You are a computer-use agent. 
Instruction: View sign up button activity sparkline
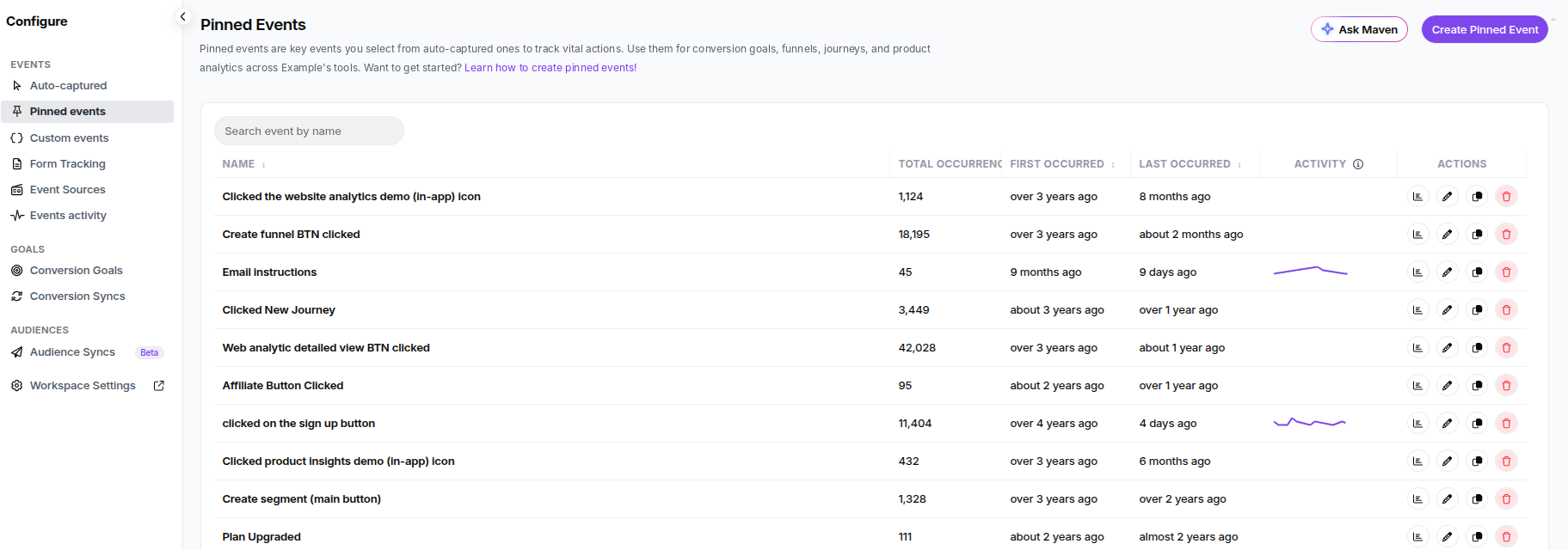pyautogui.click(x=1310, y=423)
